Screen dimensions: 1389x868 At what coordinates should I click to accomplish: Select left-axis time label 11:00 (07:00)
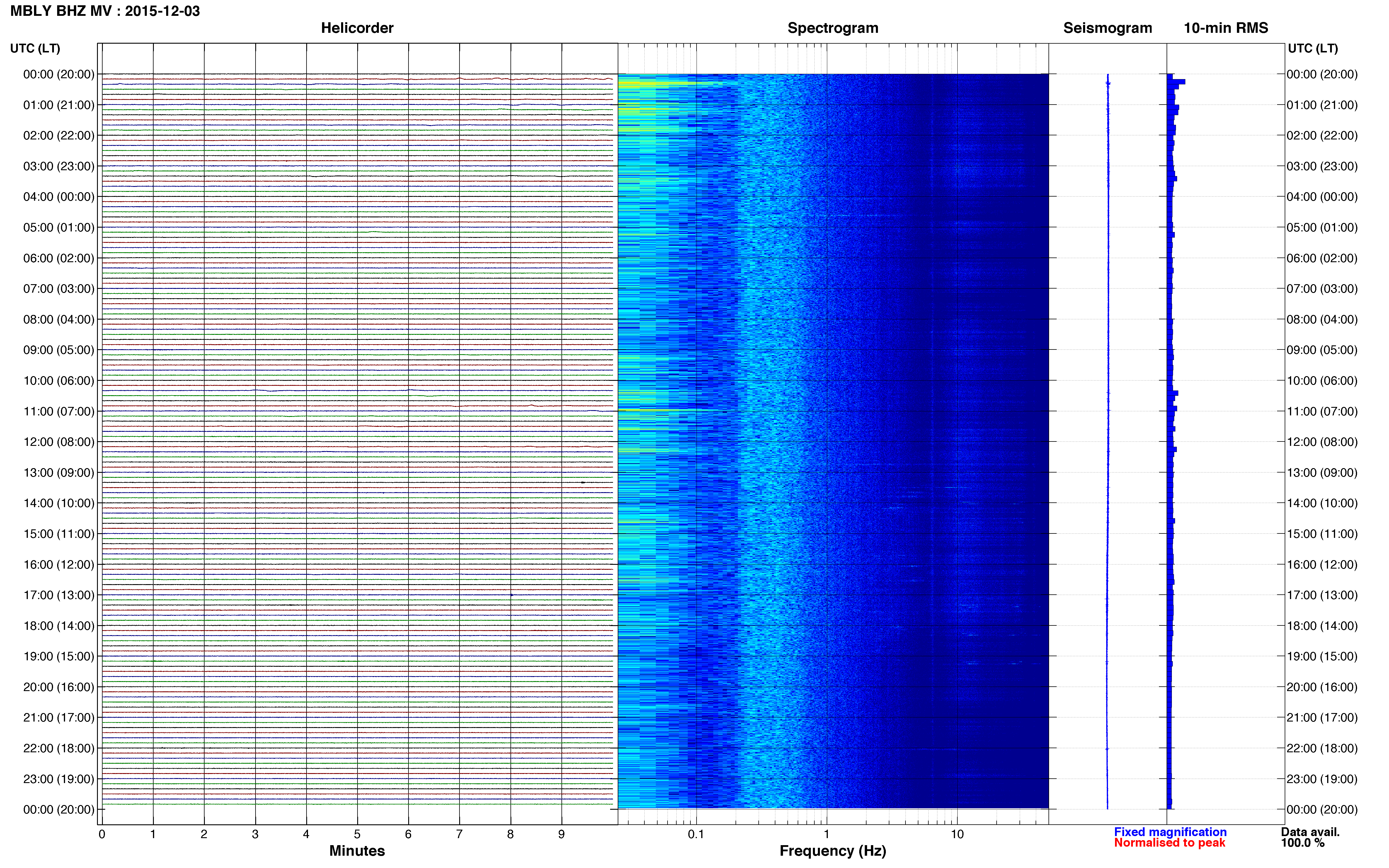click(x=59, y=411)
